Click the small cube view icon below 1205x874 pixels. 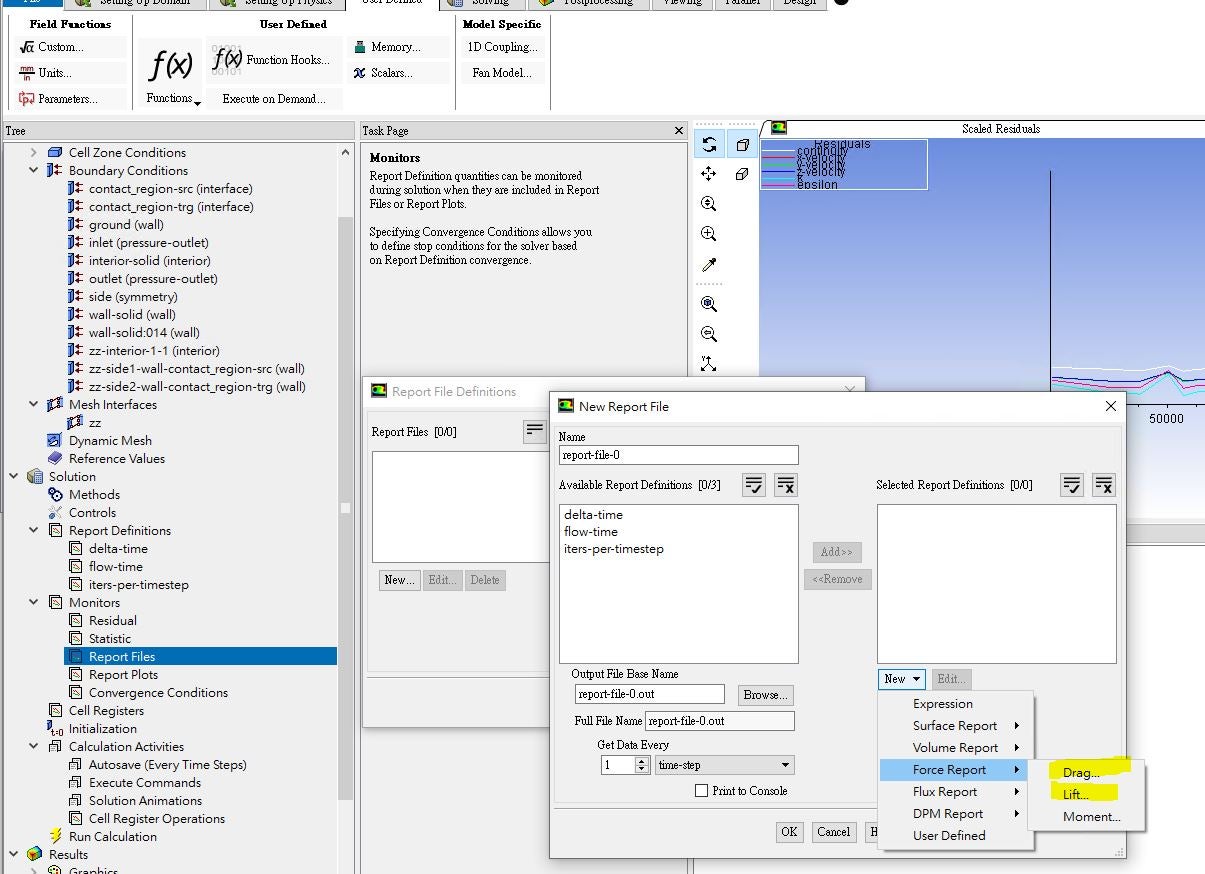pos(742,174)
